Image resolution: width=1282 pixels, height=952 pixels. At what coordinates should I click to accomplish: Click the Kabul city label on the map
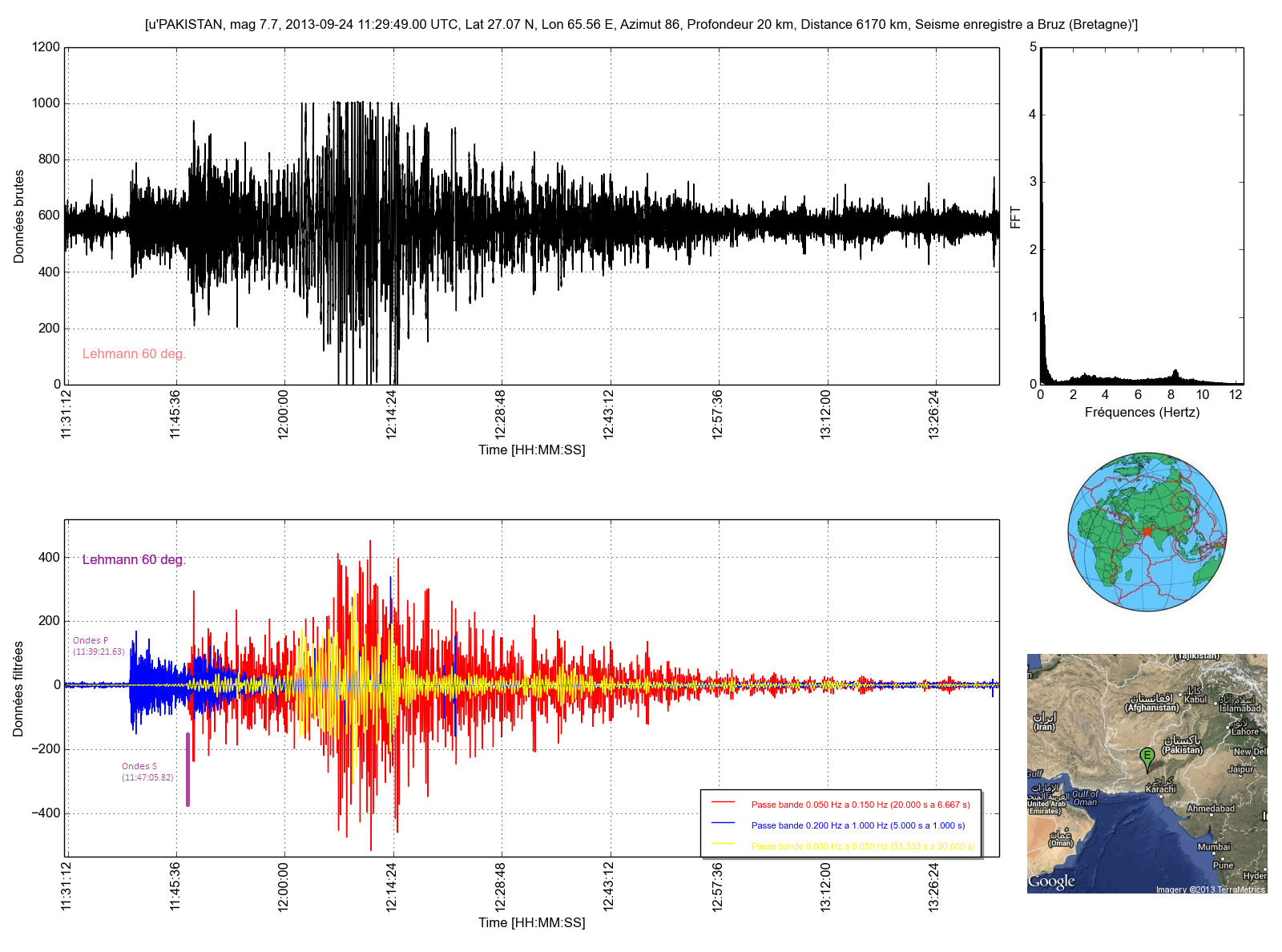click(1195, 699)
